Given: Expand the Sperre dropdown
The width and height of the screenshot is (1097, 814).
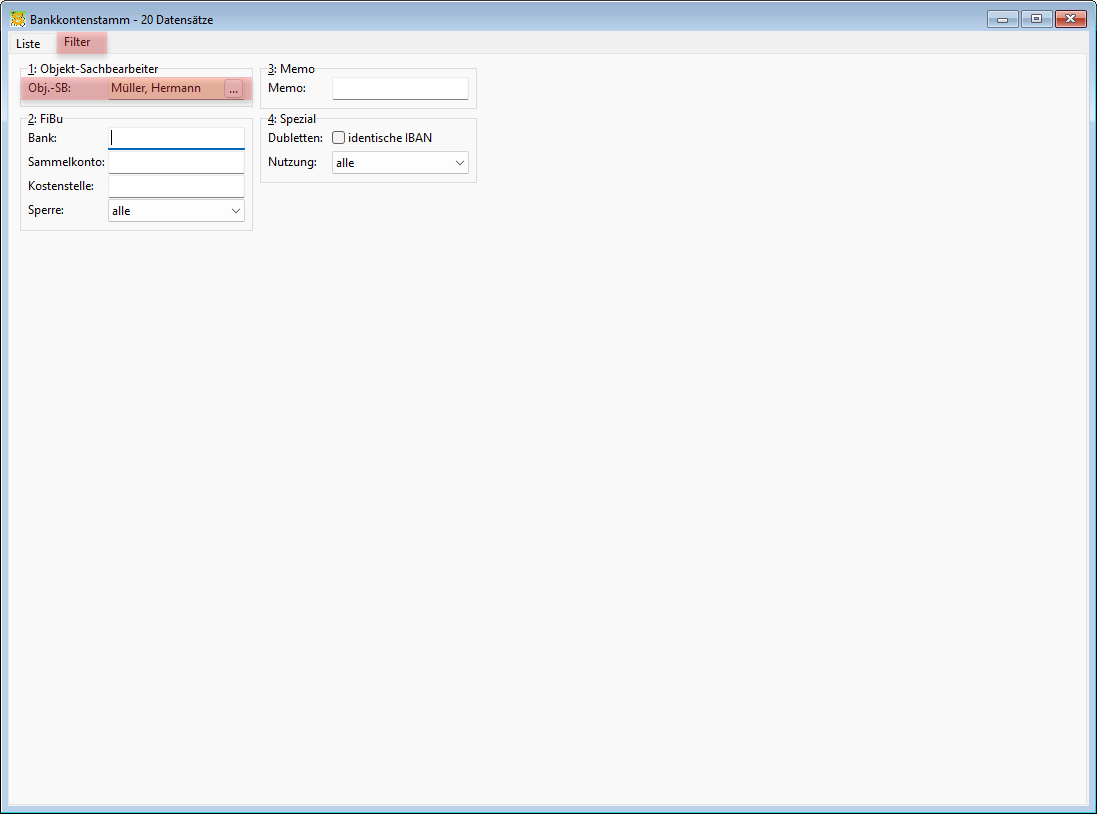Looking at the screenshot, I should click(176, 211).
